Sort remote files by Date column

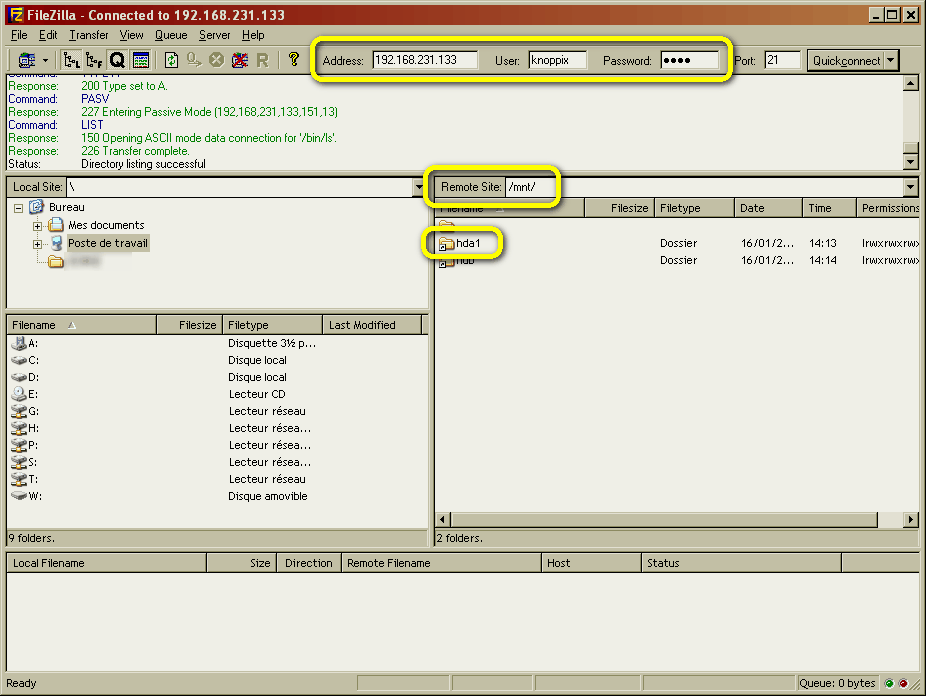(x=768, y=208)
